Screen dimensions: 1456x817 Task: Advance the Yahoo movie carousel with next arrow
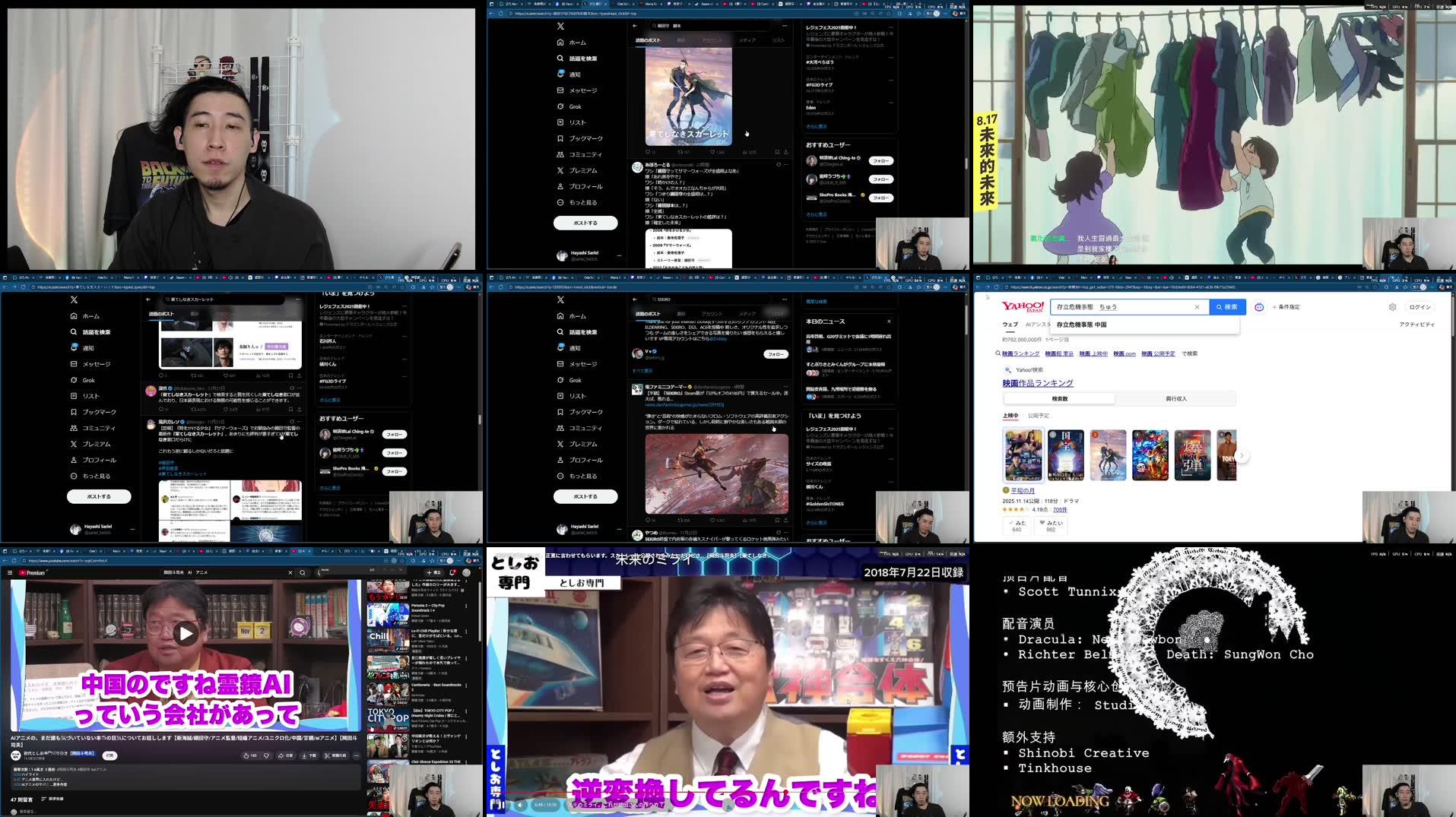[x=1242, y=456]
